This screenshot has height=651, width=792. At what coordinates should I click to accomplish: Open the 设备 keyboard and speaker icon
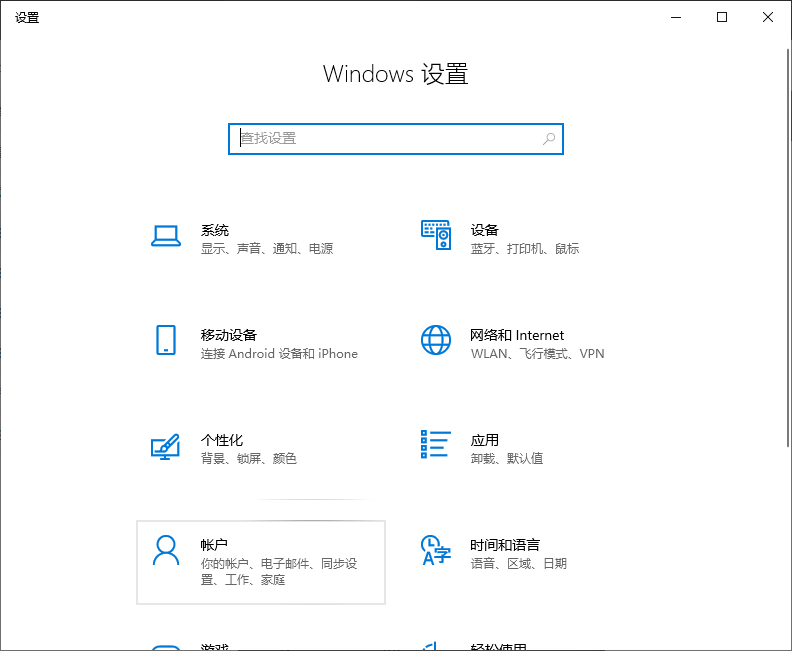point(436,235)
